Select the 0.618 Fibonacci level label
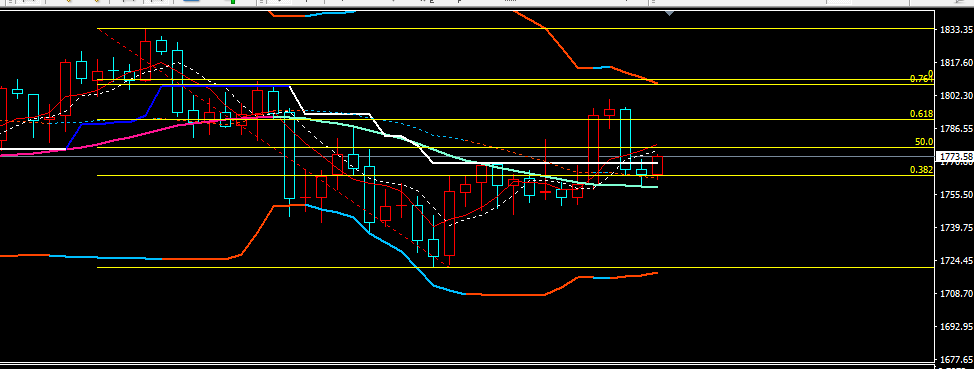Screen dimensions: 974x369 point(921,114)
